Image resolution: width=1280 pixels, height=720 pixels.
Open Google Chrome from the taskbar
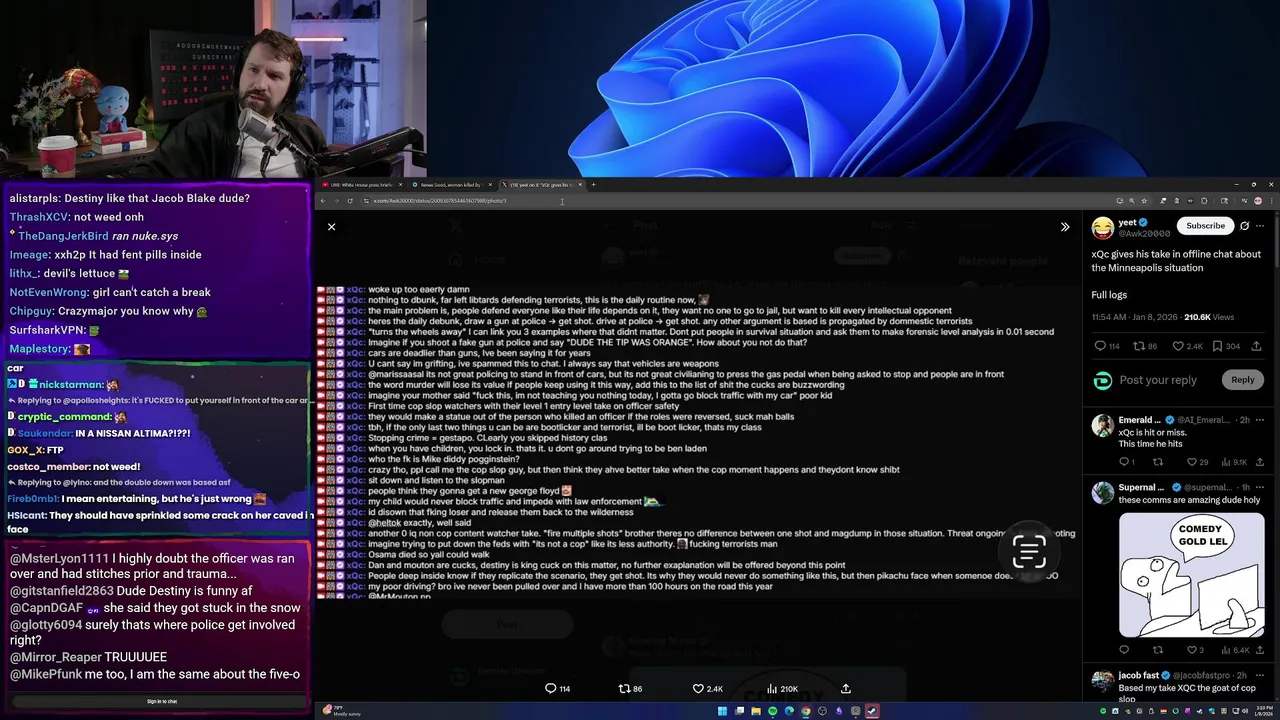click(806, 711)
